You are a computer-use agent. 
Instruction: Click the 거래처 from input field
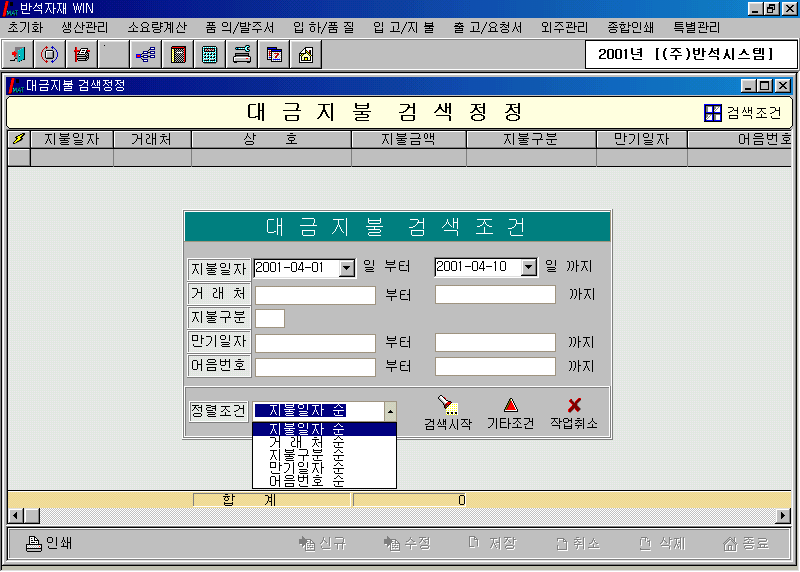(315, 295)
